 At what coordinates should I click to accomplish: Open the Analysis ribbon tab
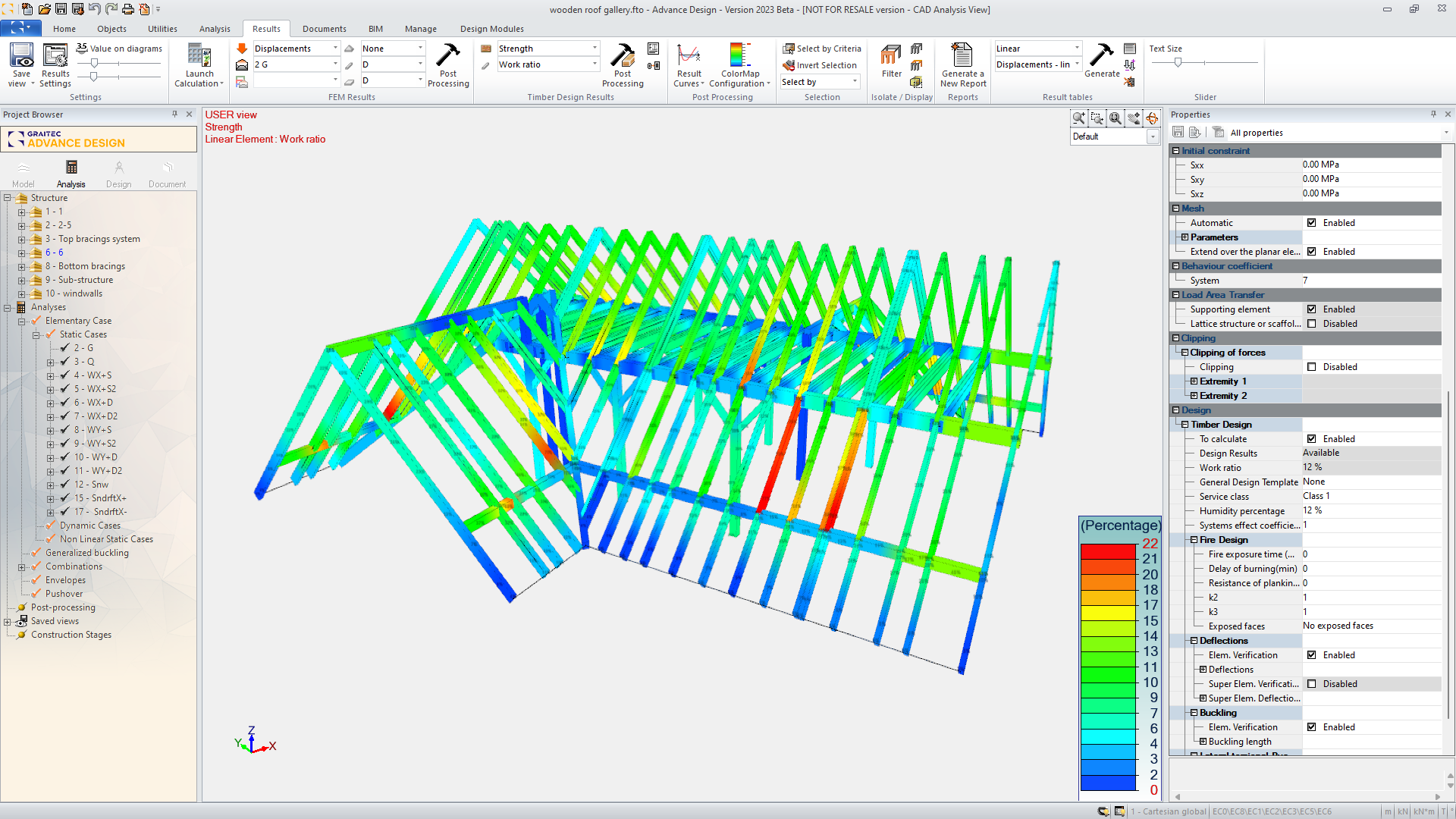pos(215,29)
